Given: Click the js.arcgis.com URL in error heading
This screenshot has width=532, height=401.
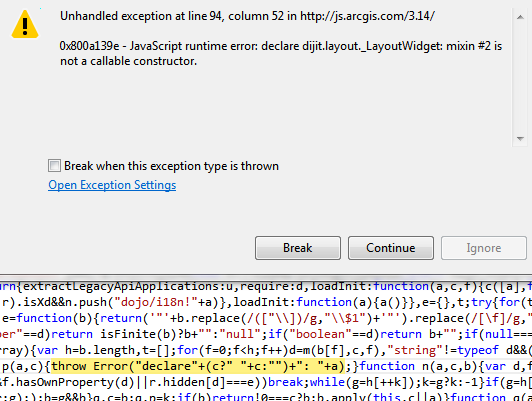Looking at the screenshot, I should [x=367, y=16].
